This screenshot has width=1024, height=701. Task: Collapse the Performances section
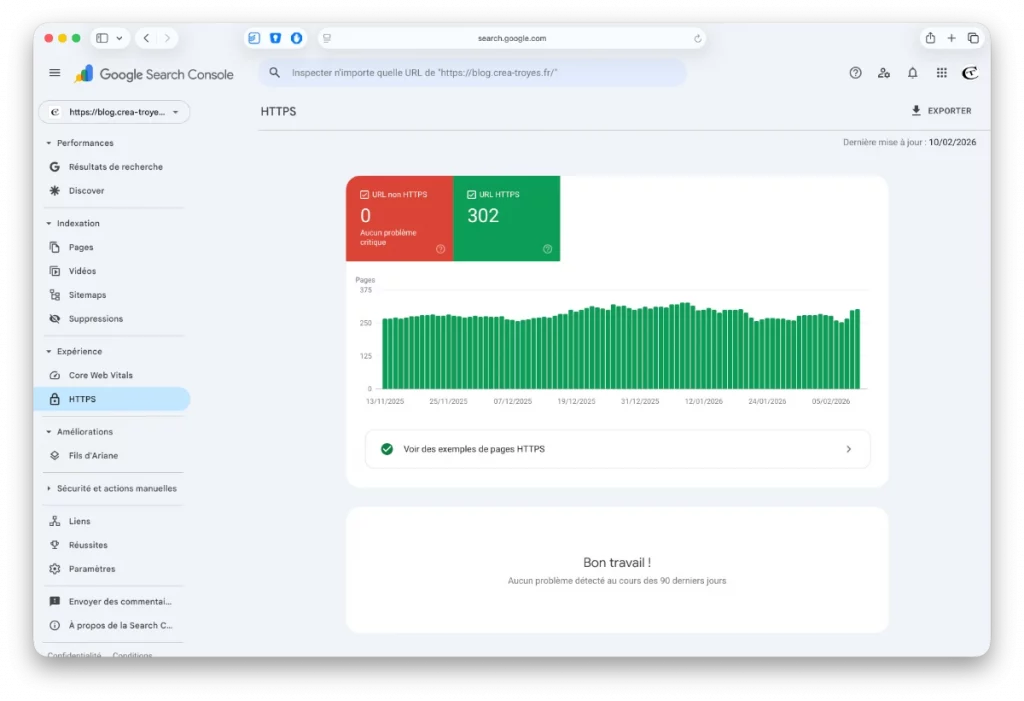[x=49, y=143]
